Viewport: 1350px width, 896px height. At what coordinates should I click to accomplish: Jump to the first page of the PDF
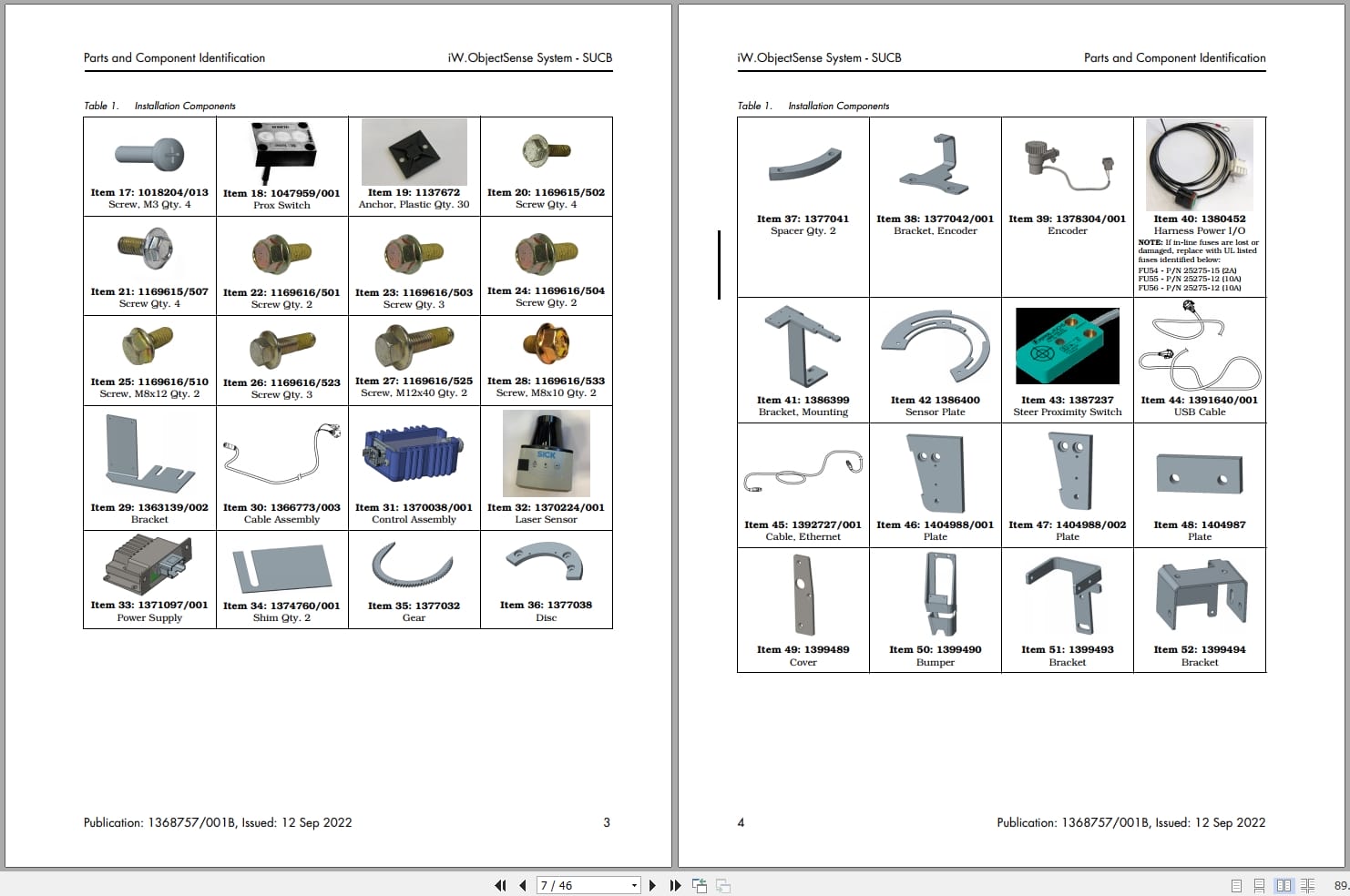(x=500, y=884)
